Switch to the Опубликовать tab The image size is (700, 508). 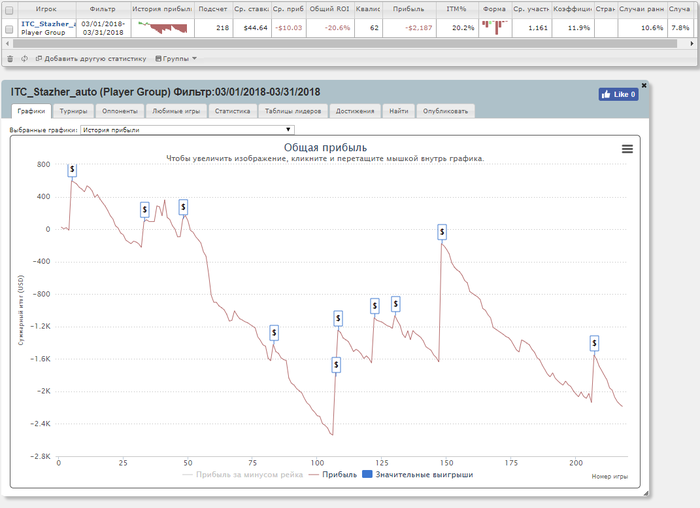[445, 111]
